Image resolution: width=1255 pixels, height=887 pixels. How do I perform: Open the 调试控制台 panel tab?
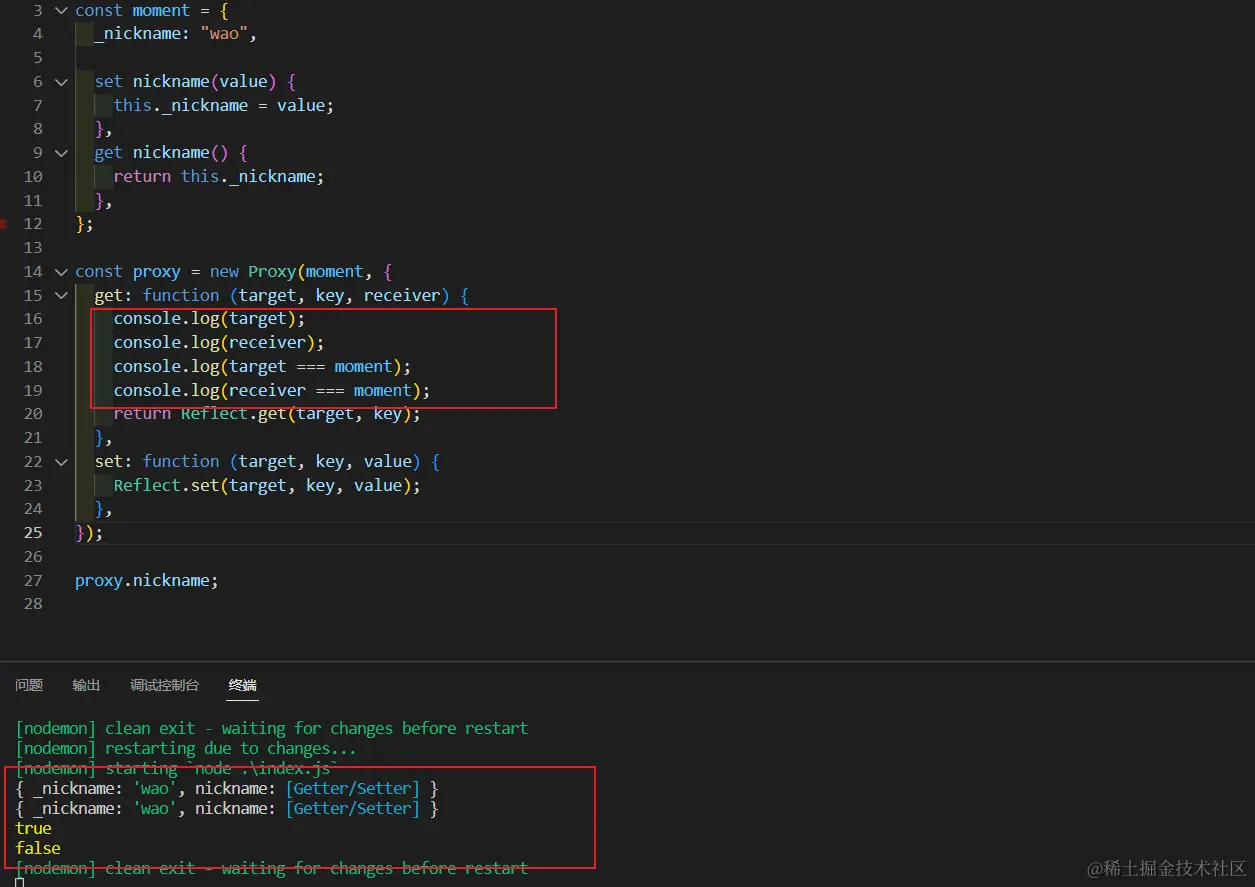[164, 685]
